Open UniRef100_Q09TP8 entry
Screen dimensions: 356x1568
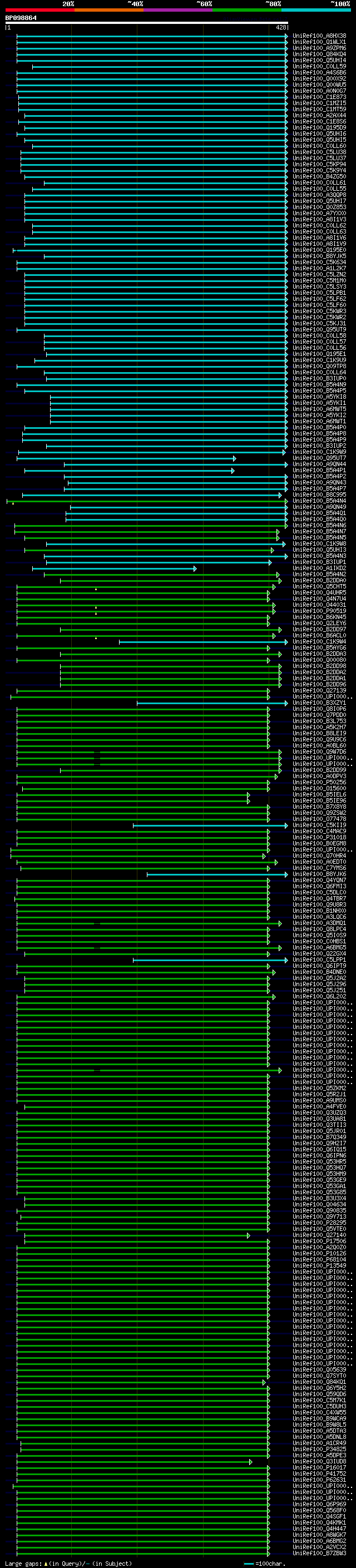pos(319,366)
